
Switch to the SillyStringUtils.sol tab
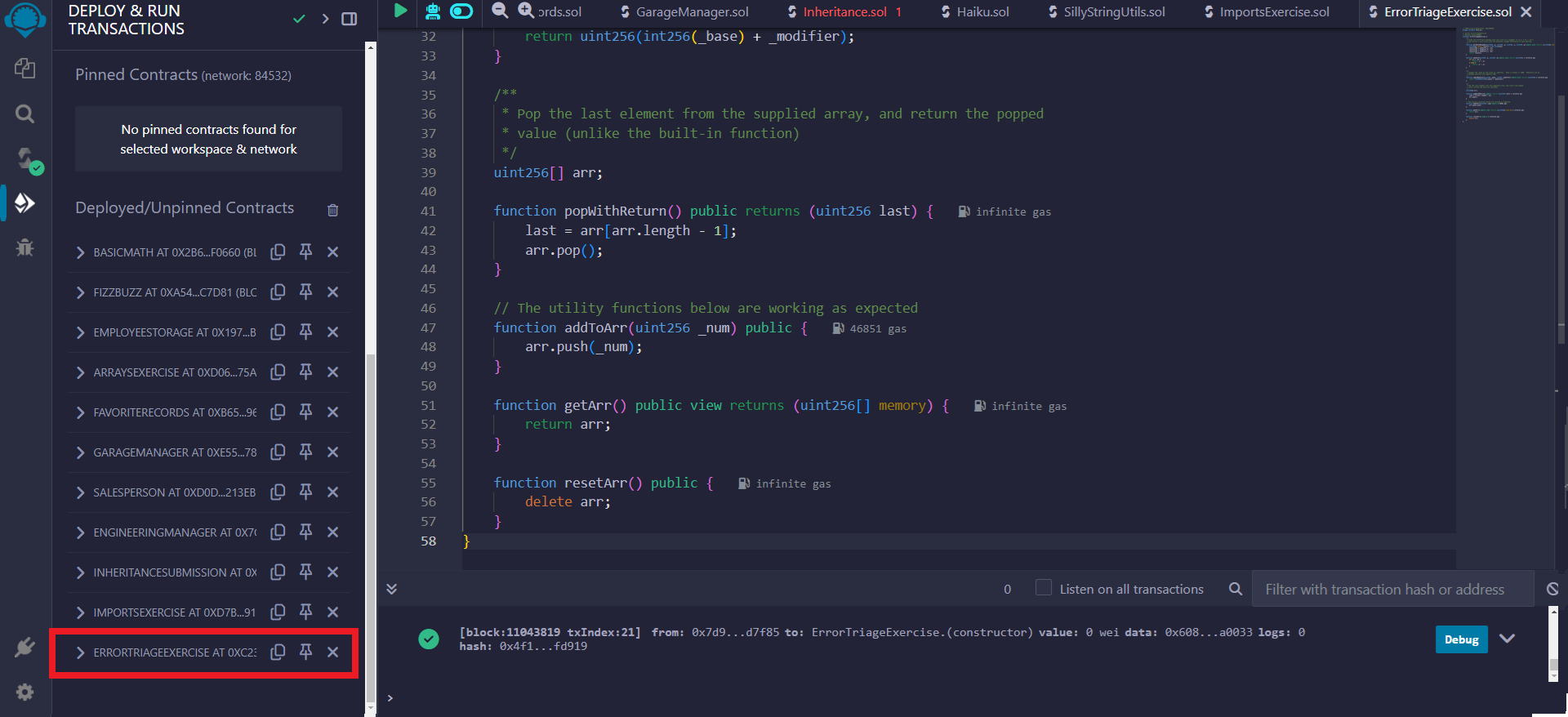click(x=1107, y=11)
